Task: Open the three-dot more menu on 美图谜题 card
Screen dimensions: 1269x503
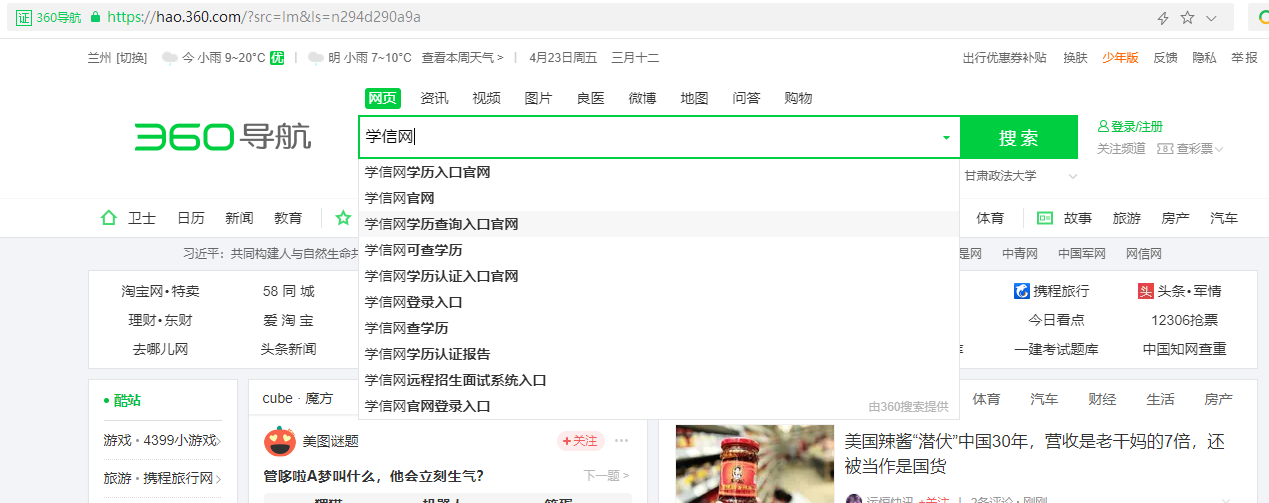Action: 622,440
